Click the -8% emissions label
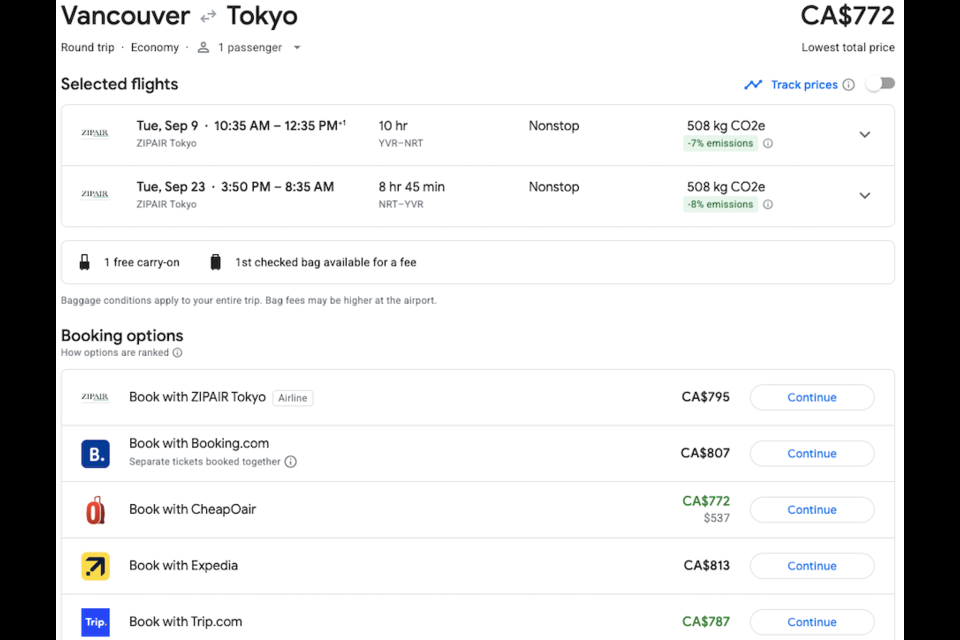 pos(720,205)
